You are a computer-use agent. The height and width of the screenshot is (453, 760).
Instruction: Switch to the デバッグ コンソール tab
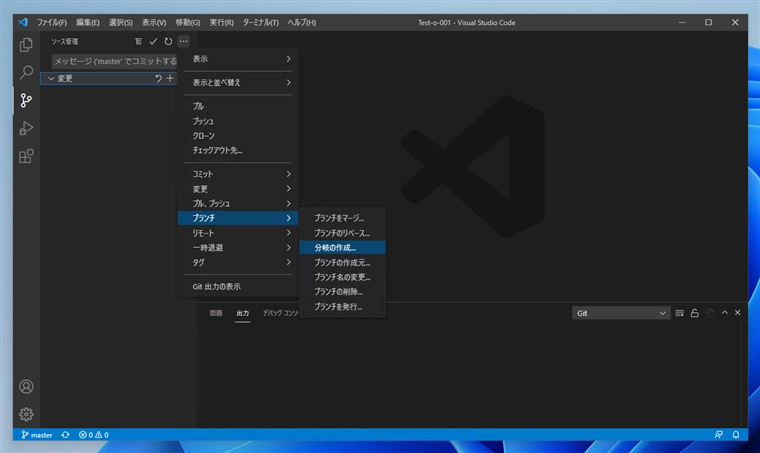[281, 313]
